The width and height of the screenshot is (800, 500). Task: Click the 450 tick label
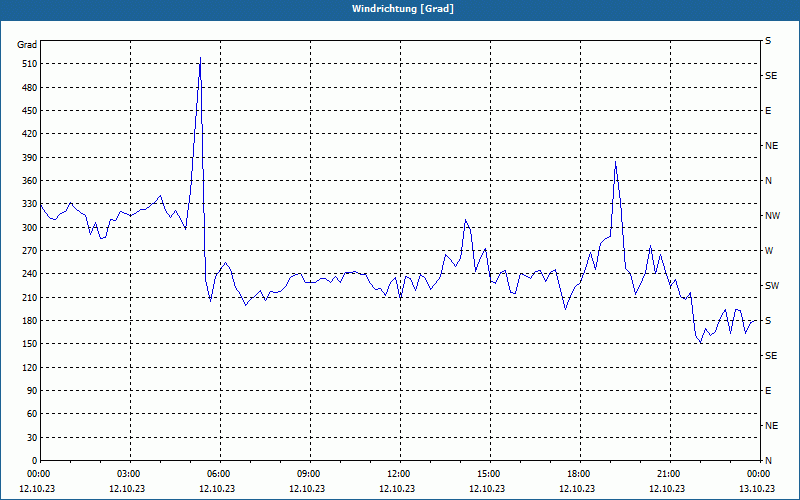[29, 111]
